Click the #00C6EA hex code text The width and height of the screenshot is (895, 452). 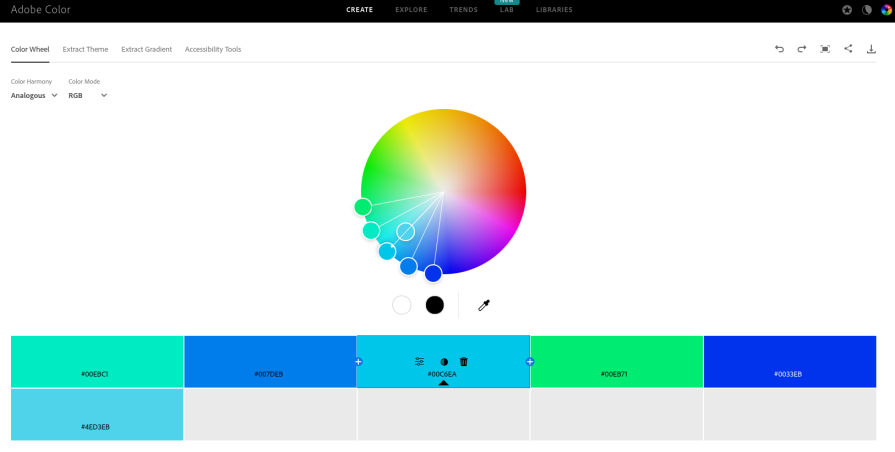[442, 374]
